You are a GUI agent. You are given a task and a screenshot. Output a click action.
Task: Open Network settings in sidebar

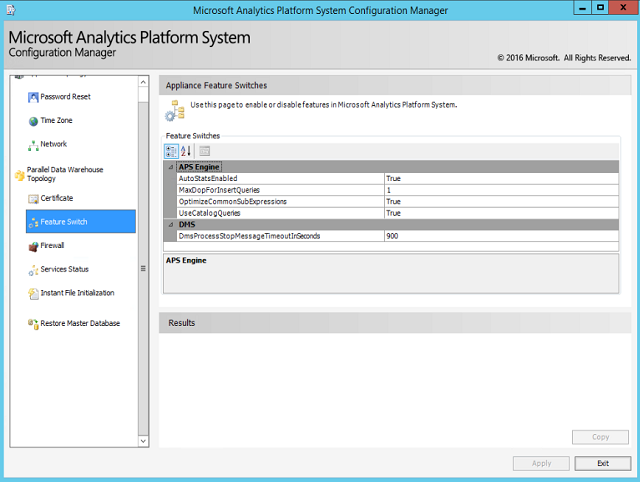click(53, 144)
